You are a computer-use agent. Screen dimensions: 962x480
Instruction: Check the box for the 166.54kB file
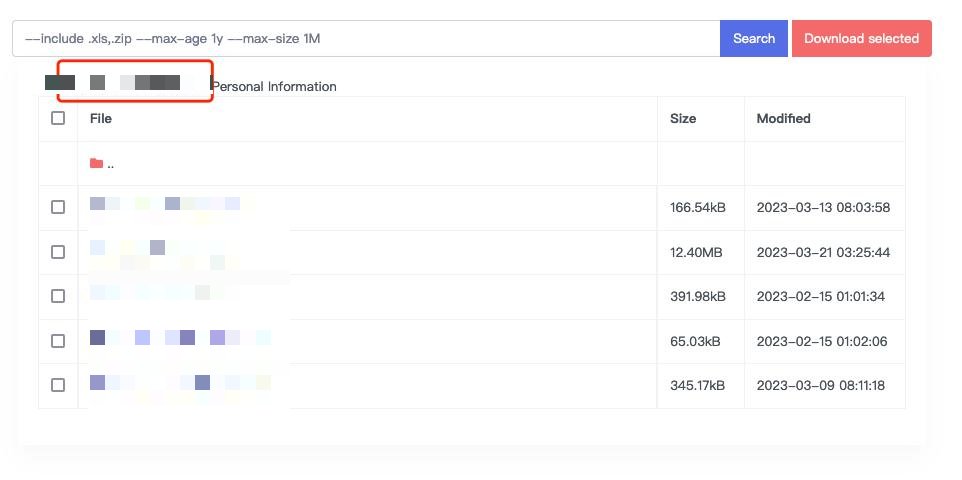(x=58, y=207)
